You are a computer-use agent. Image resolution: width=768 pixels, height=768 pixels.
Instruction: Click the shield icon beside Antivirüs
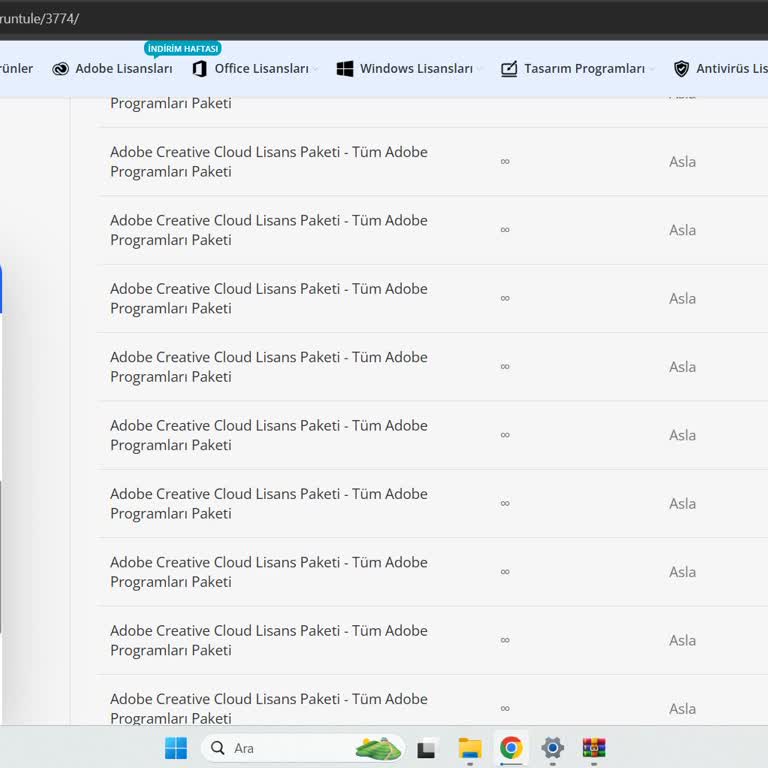coord(681,69)
